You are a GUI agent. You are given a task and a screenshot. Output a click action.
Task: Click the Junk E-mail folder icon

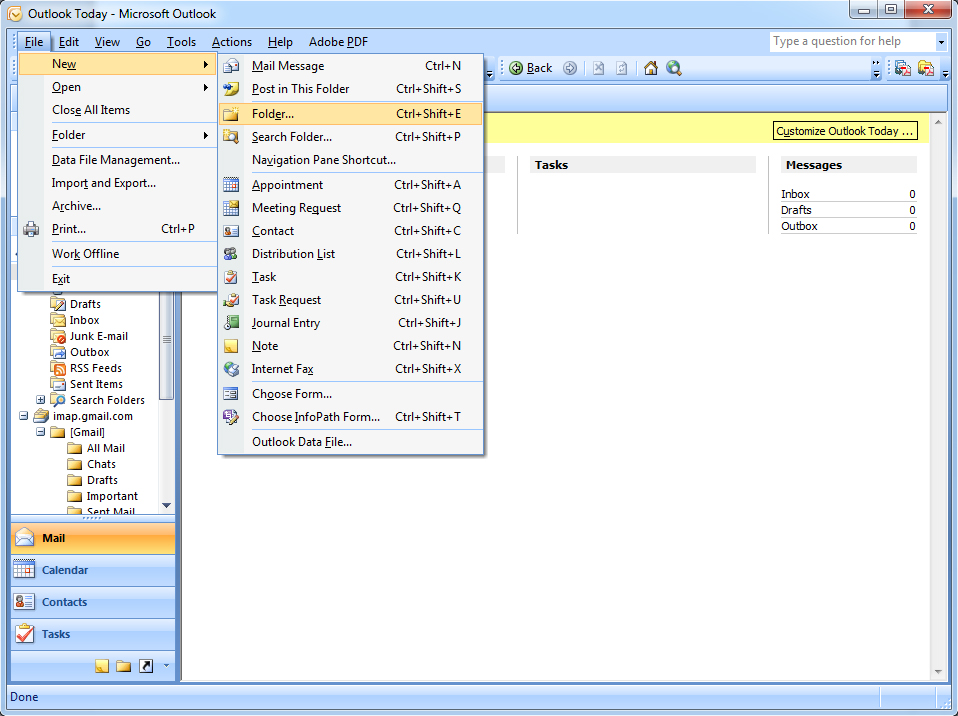tap(59, 337)
